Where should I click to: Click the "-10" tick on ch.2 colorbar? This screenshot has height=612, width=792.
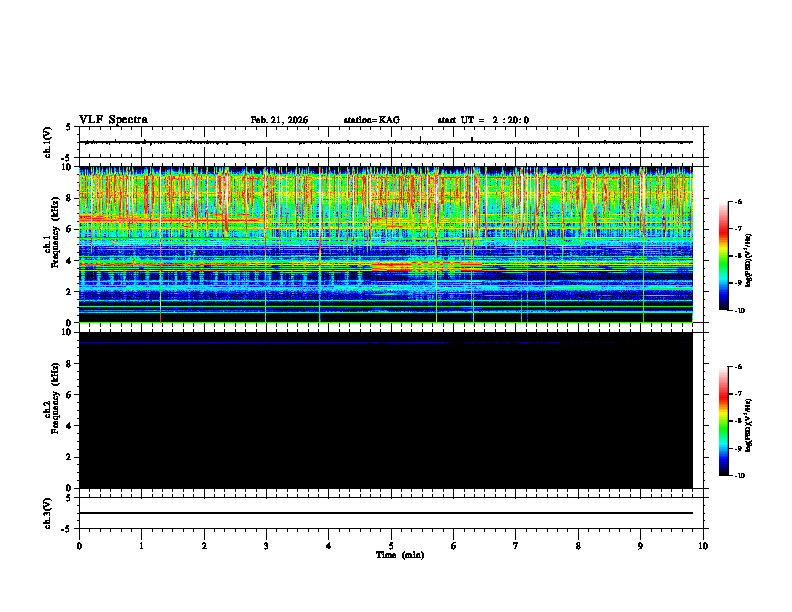coord(739,476)
